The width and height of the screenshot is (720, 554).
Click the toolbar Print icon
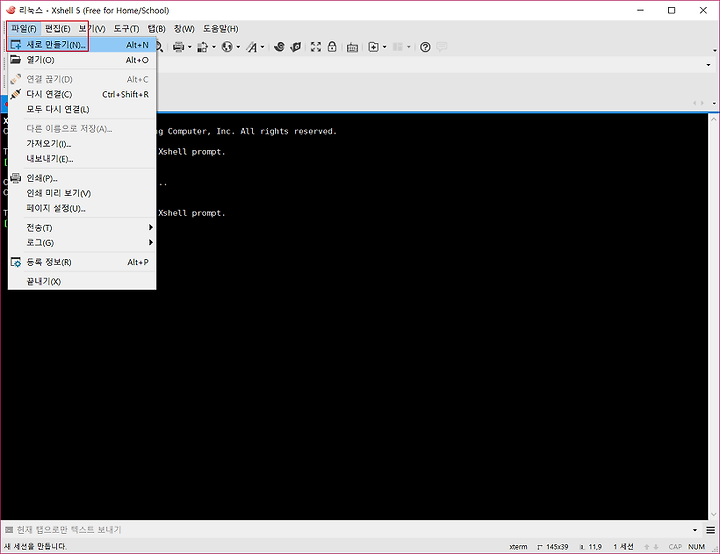[x=178, y=47]
